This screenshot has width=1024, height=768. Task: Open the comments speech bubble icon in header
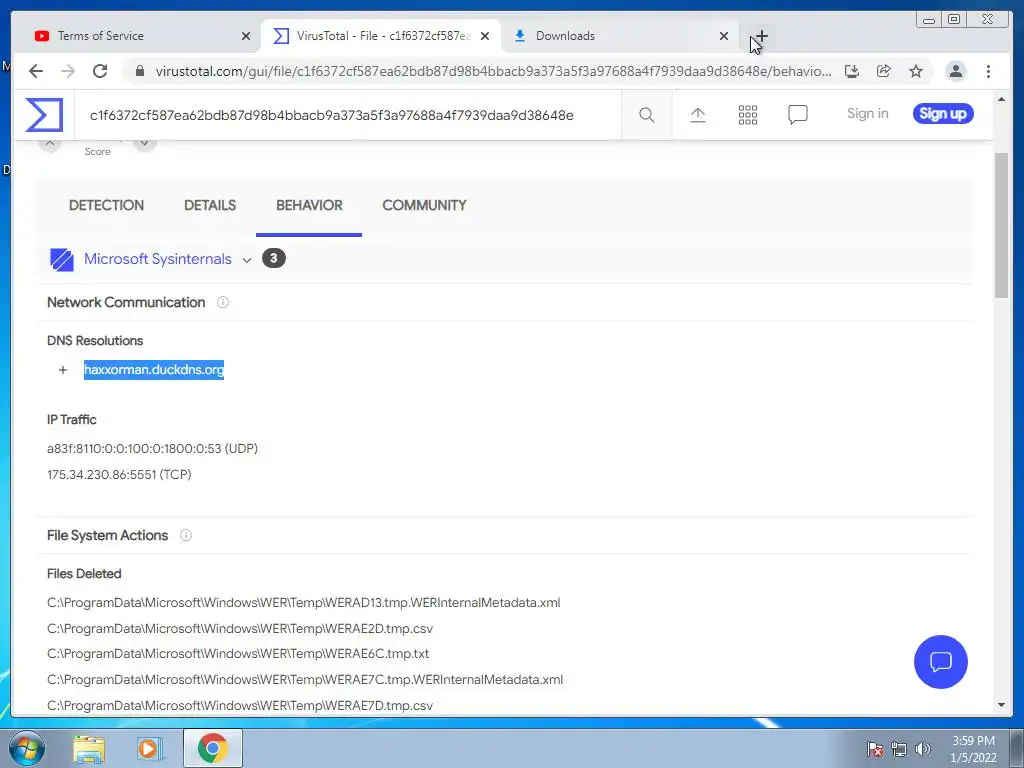pyautogui.click(x=797, y=115)
